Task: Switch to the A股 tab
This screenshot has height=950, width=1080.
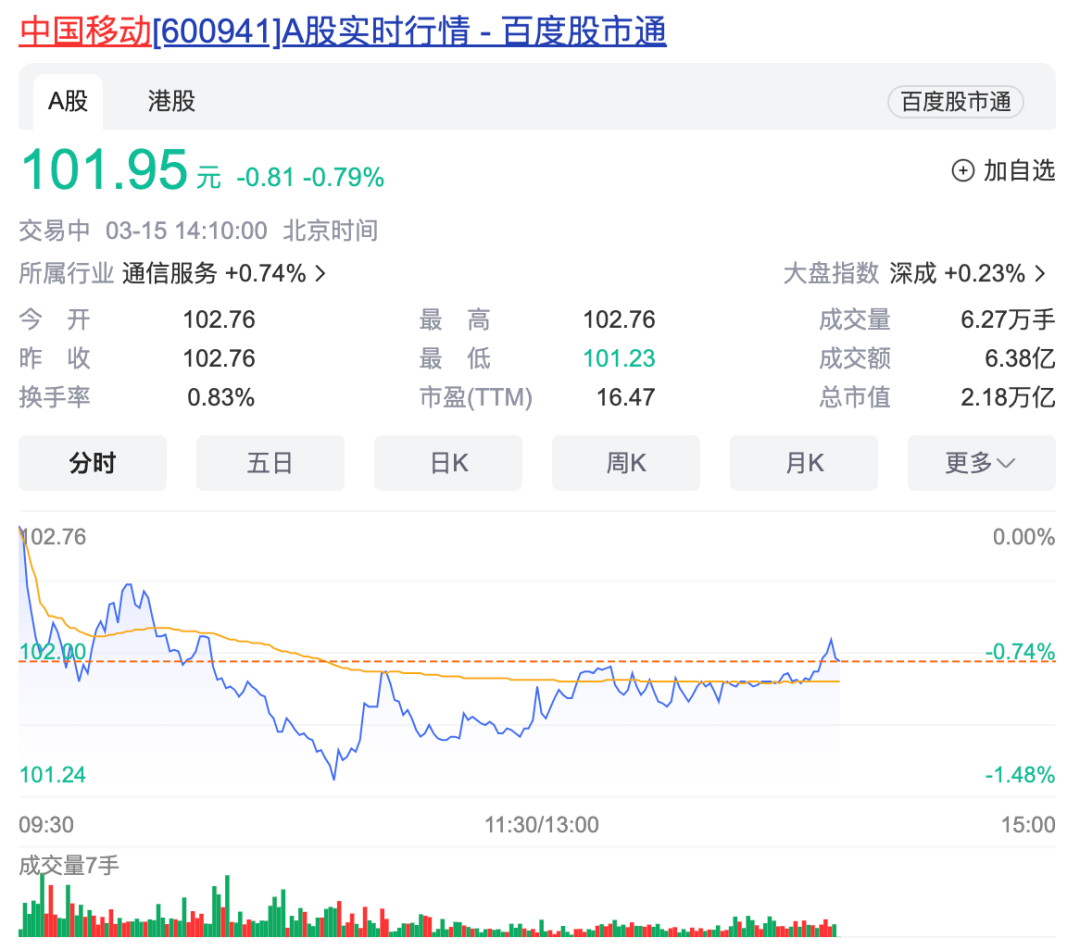Action: (68, 101)
